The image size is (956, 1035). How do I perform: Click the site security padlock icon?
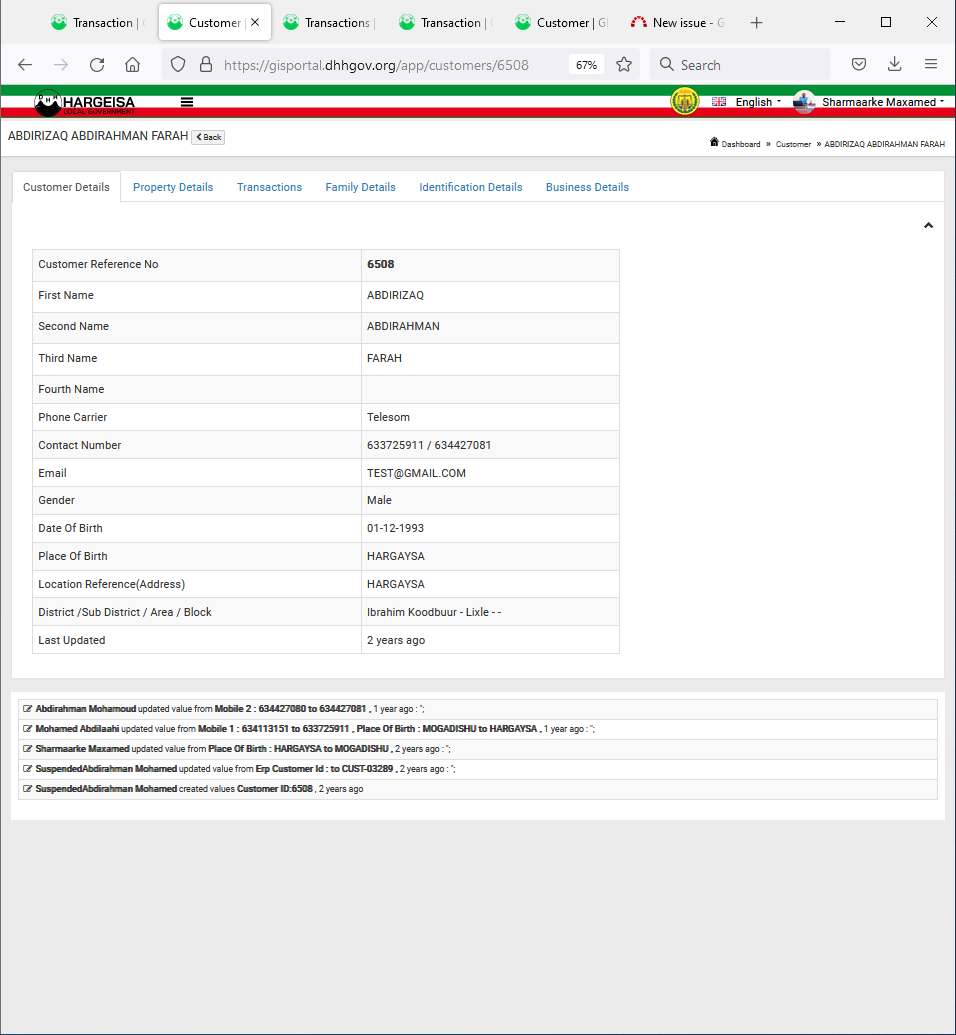pos(206,65)
